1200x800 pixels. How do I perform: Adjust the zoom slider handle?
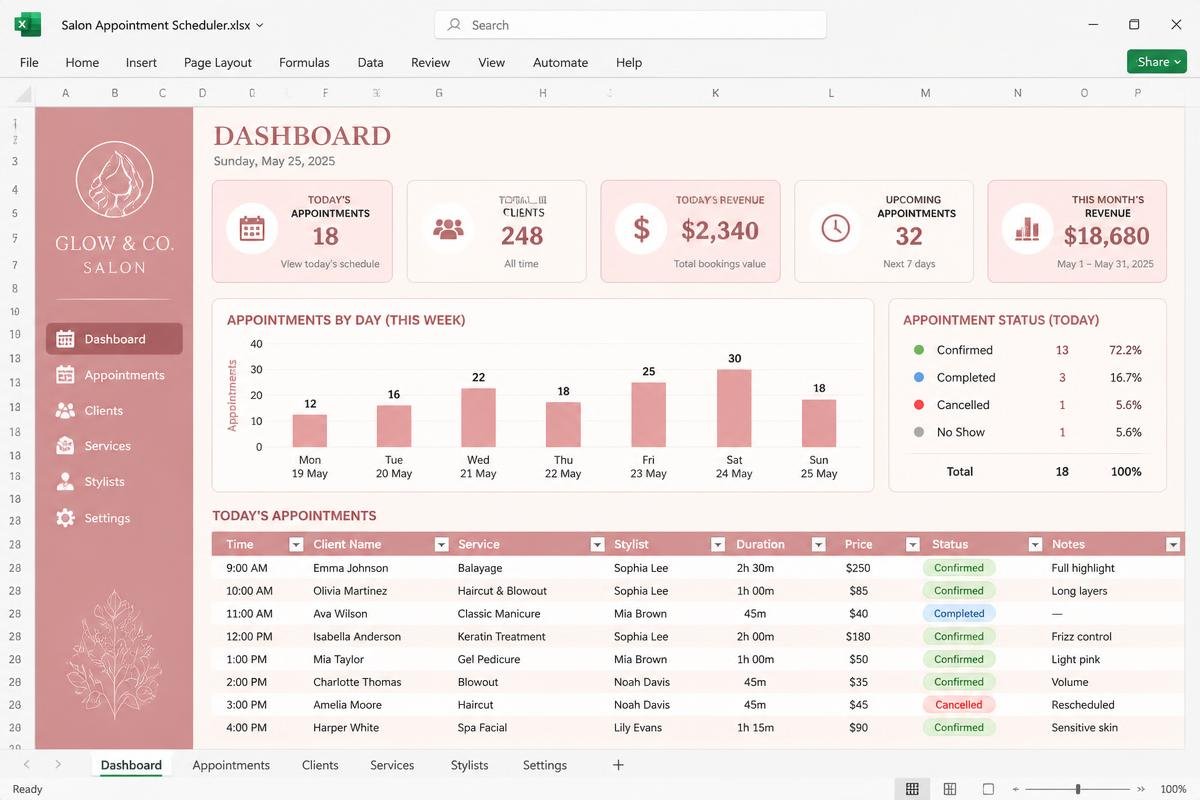click(x=1078, y=789)
